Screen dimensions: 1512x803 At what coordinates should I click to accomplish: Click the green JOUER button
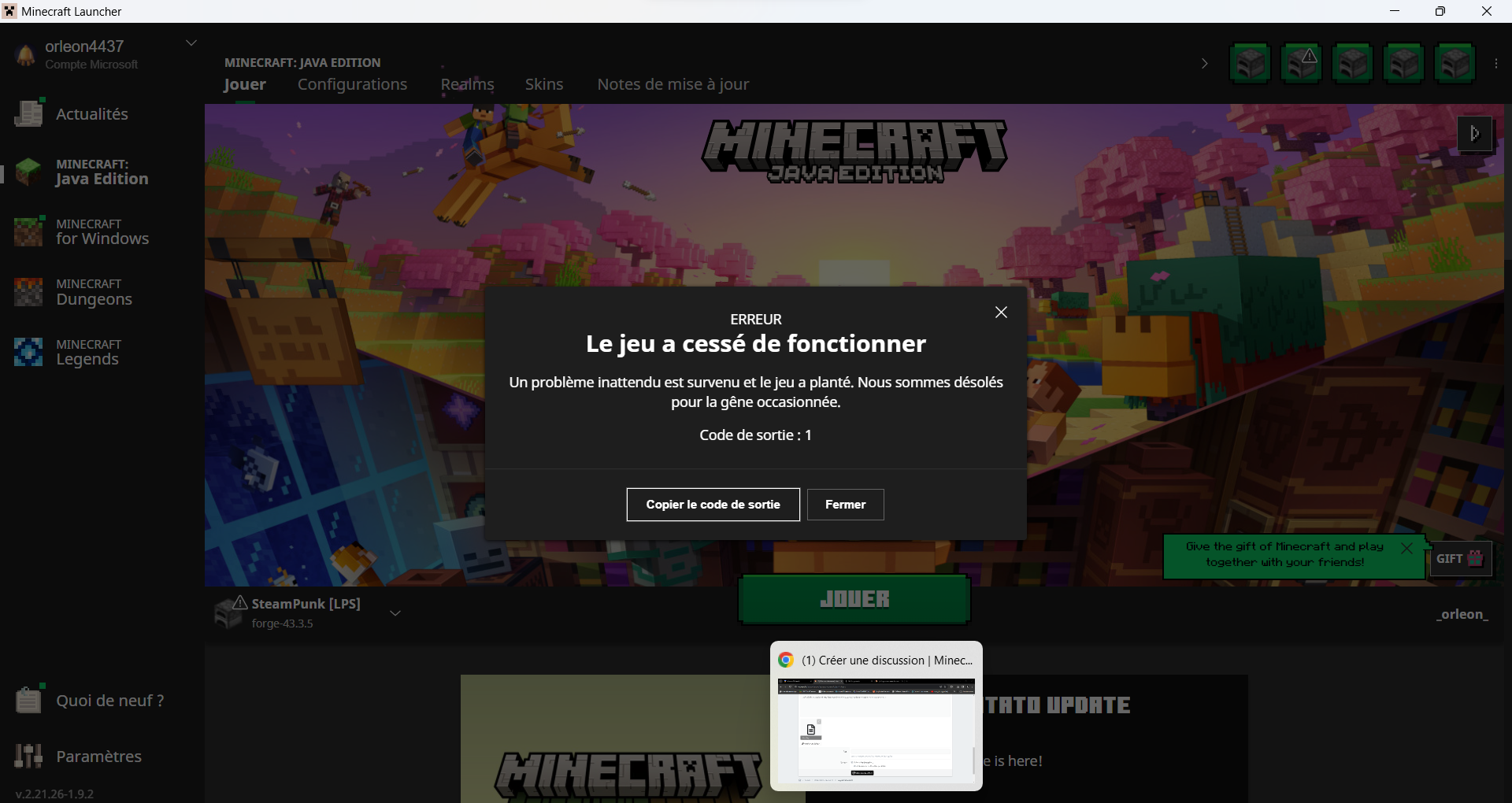pos(854,599)
